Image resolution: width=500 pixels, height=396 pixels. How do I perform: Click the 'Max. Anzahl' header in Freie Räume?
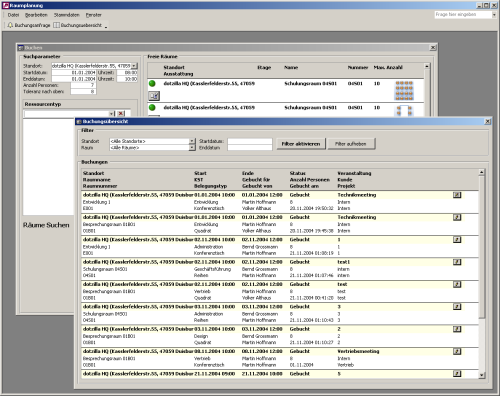(x=388, y=67)
